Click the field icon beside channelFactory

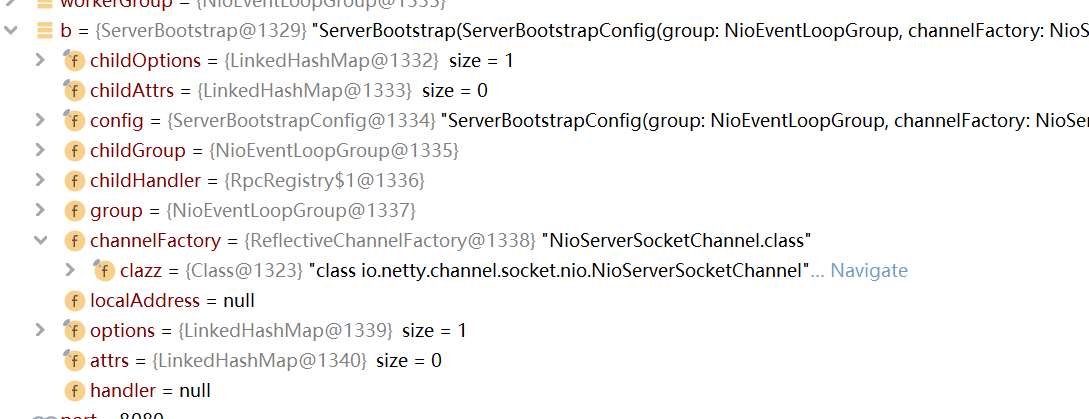pyautogui.click(x=74, y=241)
